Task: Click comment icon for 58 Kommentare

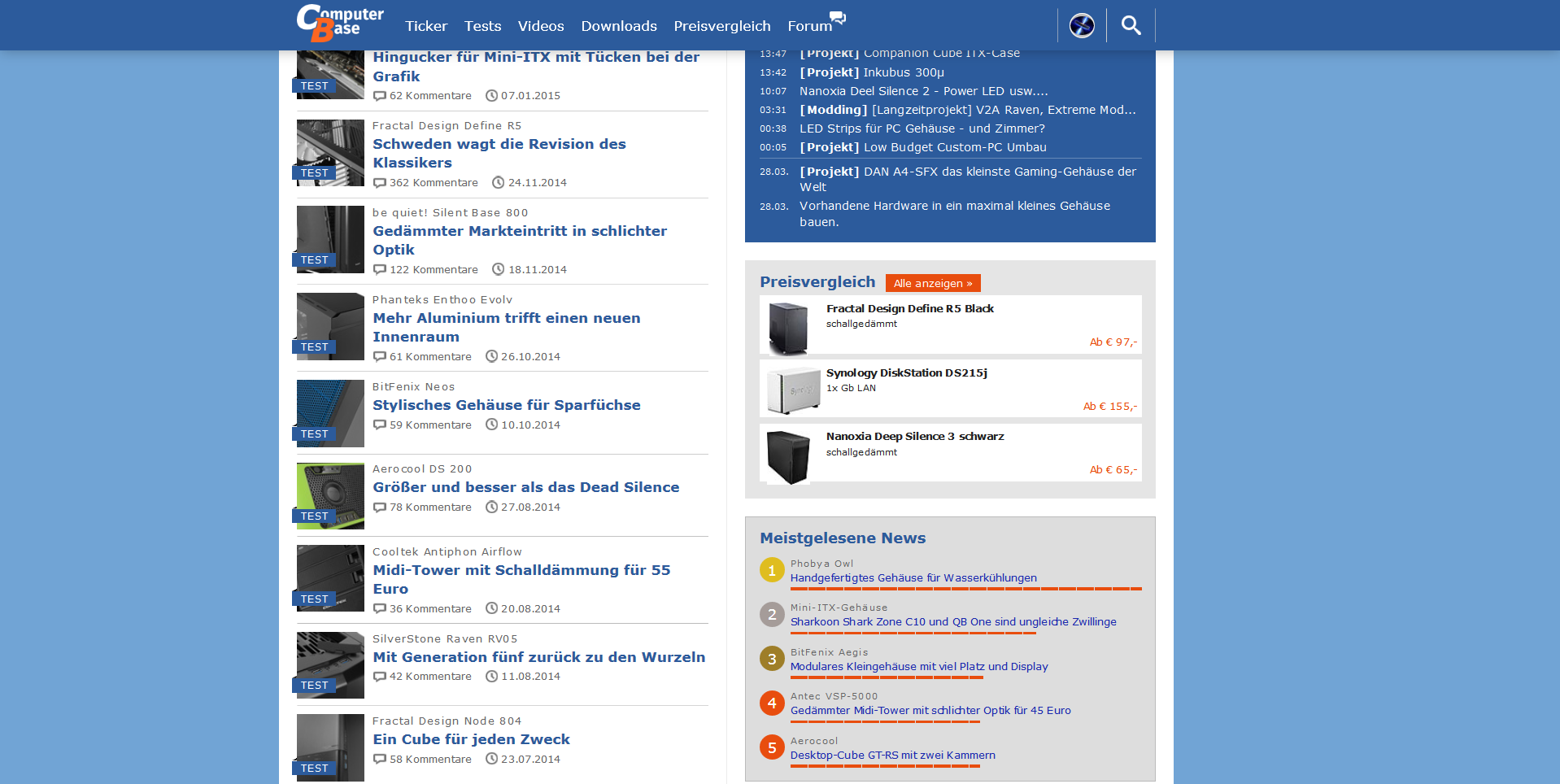Action: tap(380, 760)
